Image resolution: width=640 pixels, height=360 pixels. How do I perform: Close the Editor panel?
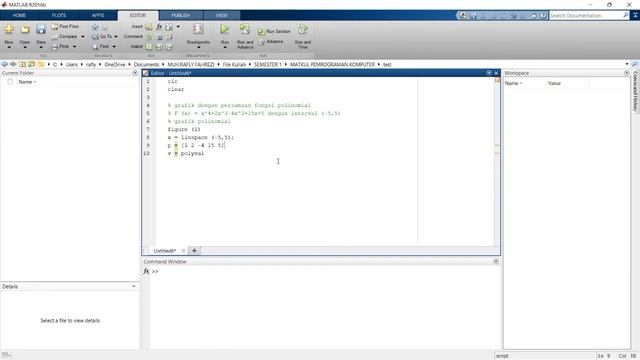[496, 73]
